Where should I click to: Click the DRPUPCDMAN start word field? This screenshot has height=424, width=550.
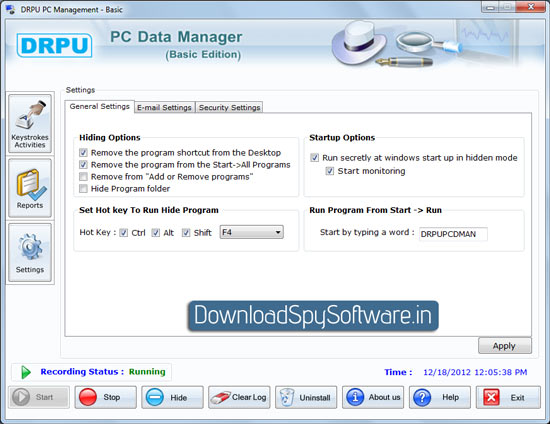pos(453,234)
